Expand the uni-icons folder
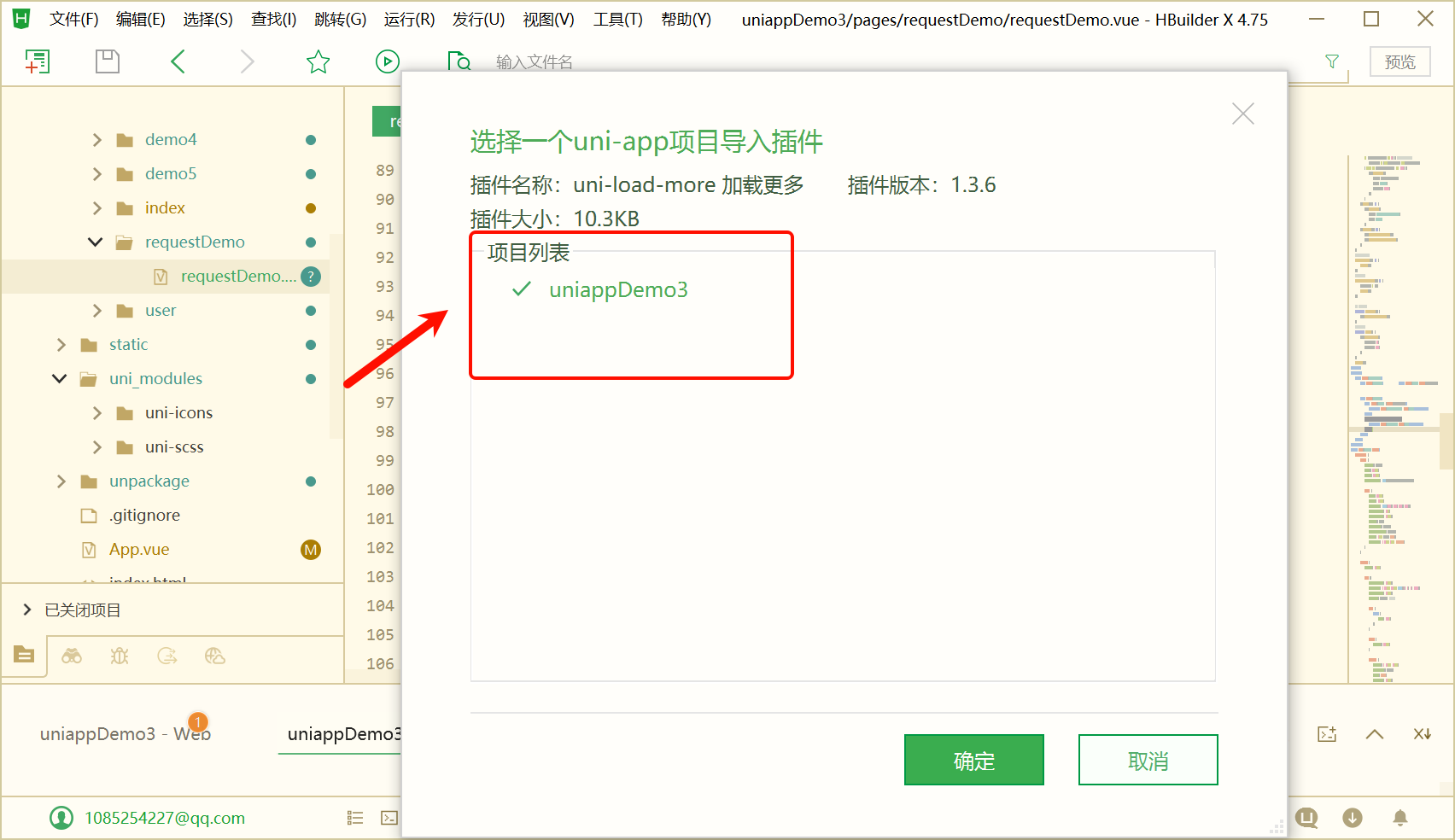The image size is (1455, 840). tap(96, 413)
